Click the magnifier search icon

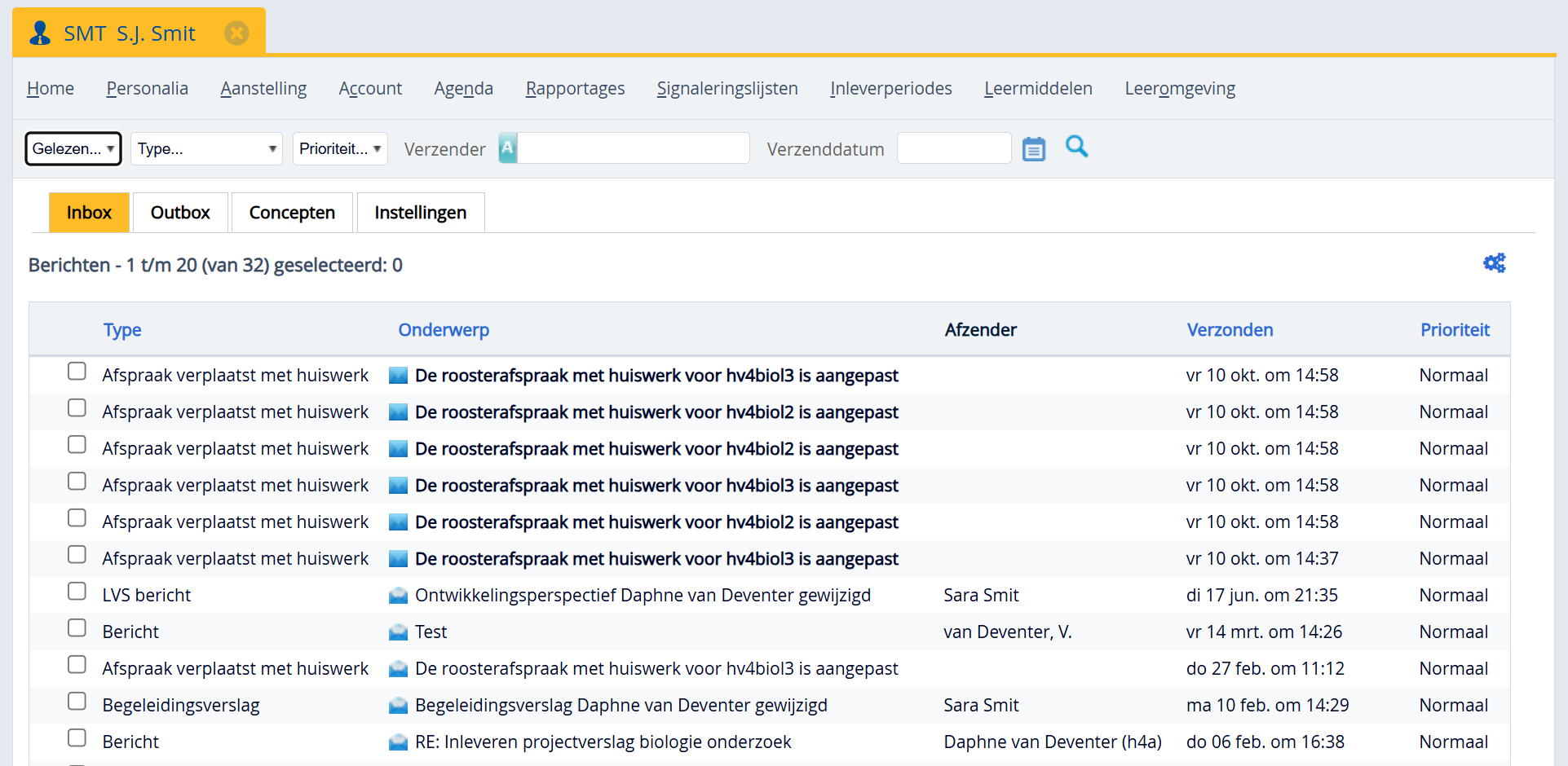point(1076,147)
